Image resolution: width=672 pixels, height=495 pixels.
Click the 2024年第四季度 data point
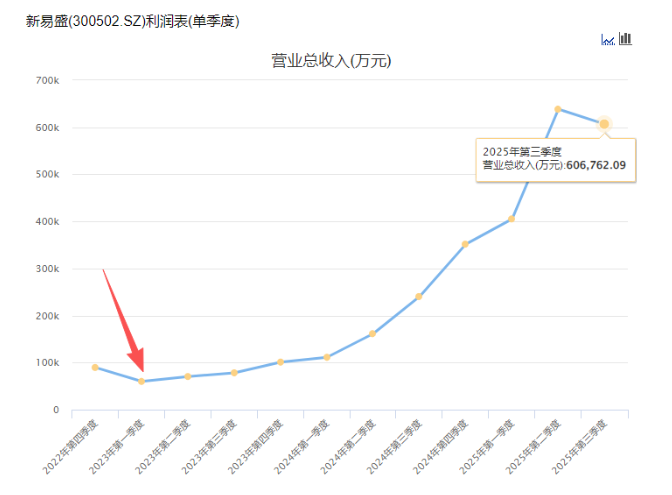pos(465,244)
